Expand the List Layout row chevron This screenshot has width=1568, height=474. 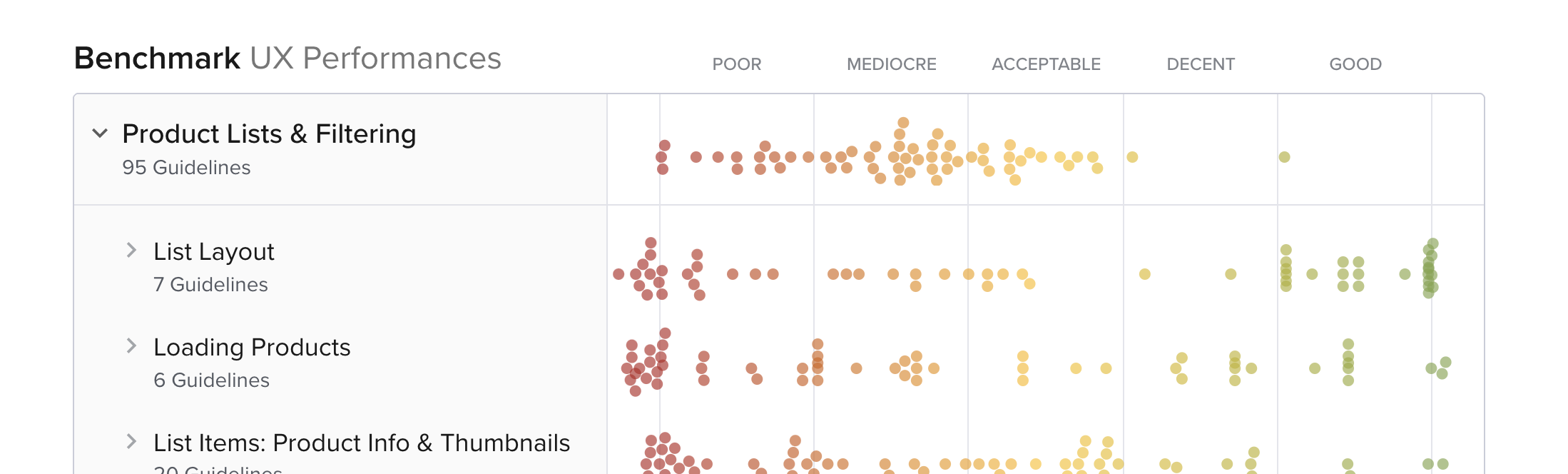pos(131,250)
